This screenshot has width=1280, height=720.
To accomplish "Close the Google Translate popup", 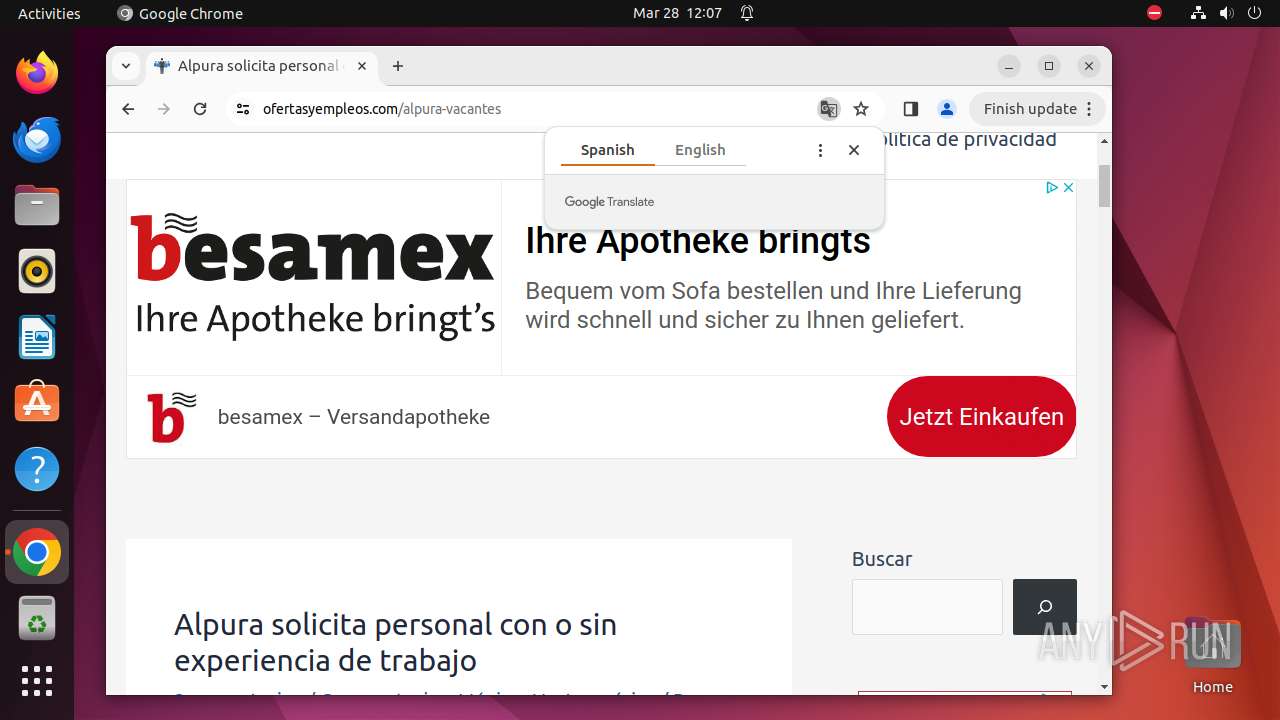I will coord(854,150).
